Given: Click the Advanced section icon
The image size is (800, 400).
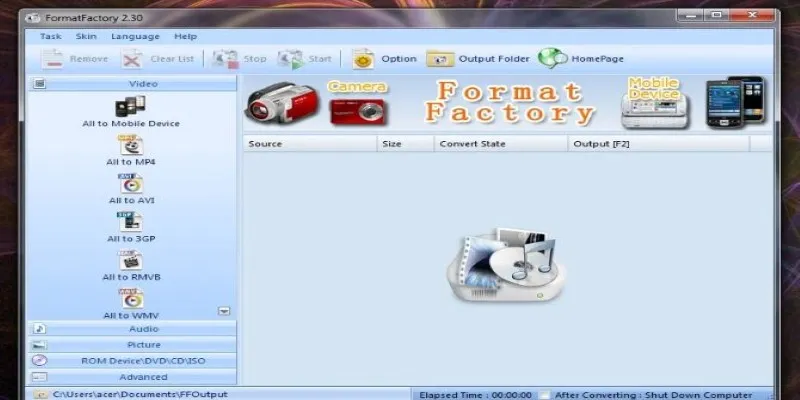Looking at the screenshot, I should [x=39, y=377].
